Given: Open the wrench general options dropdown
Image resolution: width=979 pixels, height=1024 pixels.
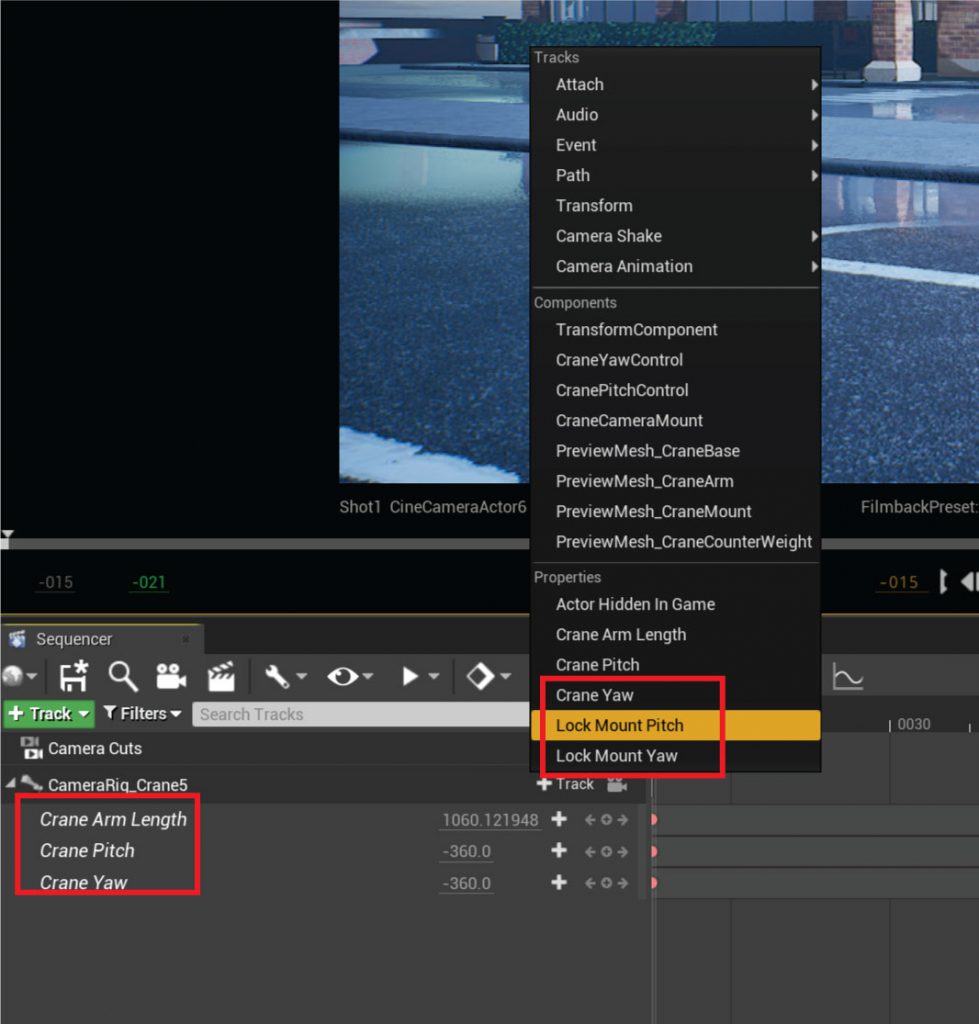Looking at the screenshot, I should click(285, 677).
